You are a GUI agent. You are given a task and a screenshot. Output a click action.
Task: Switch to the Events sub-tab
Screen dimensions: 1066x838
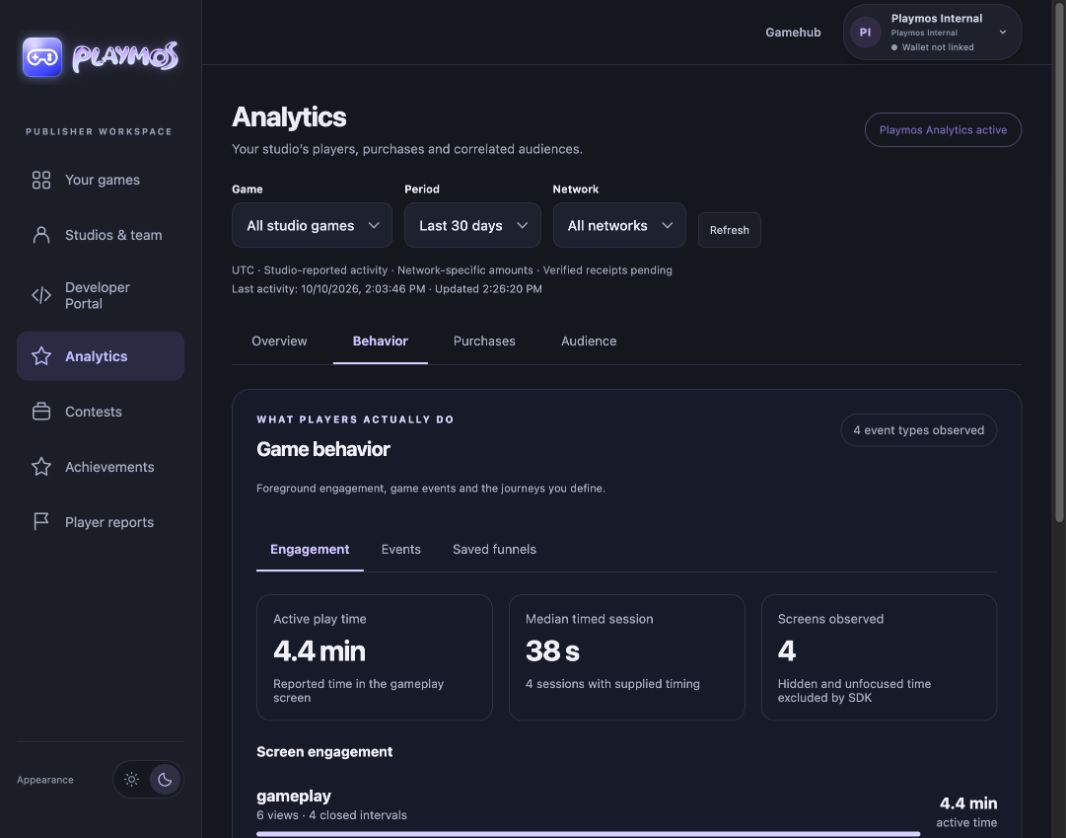pyautogui.click(x=401, y=549)
